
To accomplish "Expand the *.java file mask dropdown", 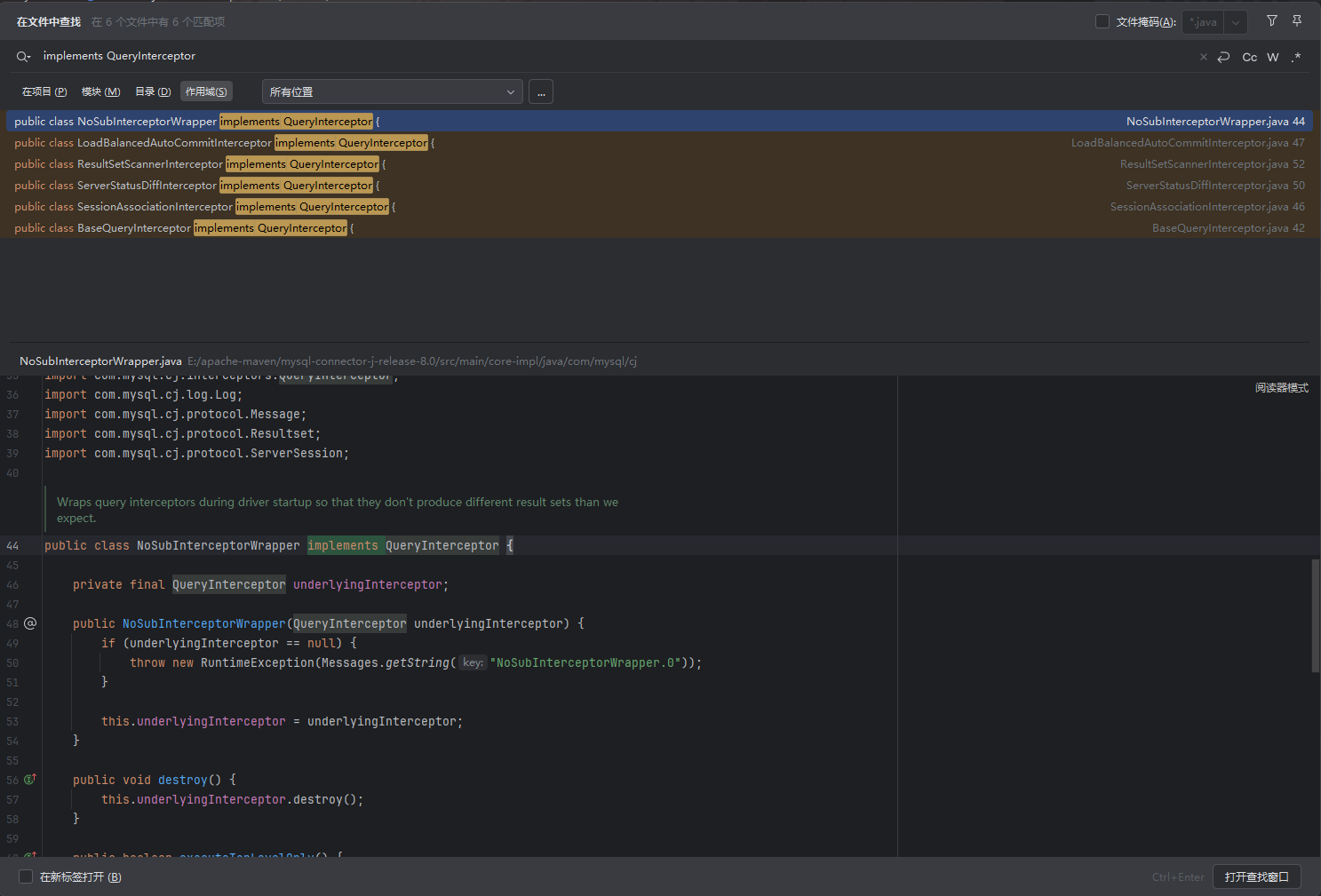I will pos(1235,22).
